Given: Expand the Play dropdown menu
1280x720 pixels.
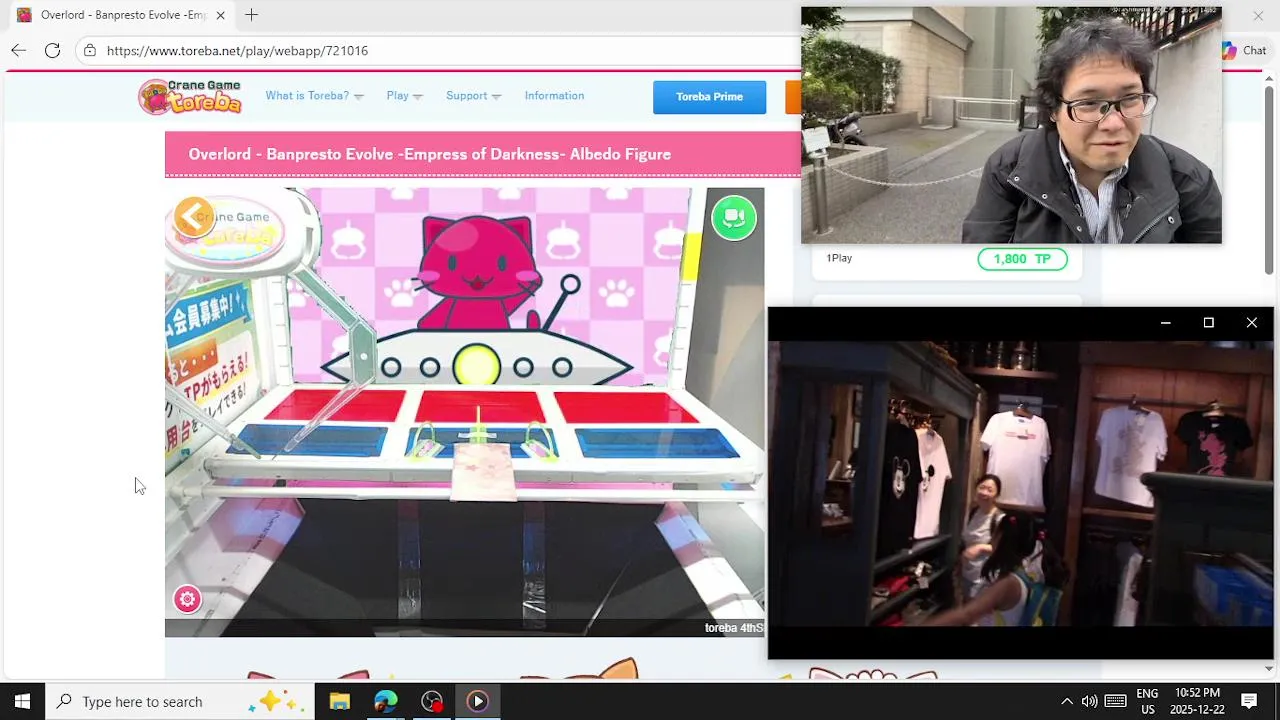Looking at the screenshot, I should coord(404,96).
